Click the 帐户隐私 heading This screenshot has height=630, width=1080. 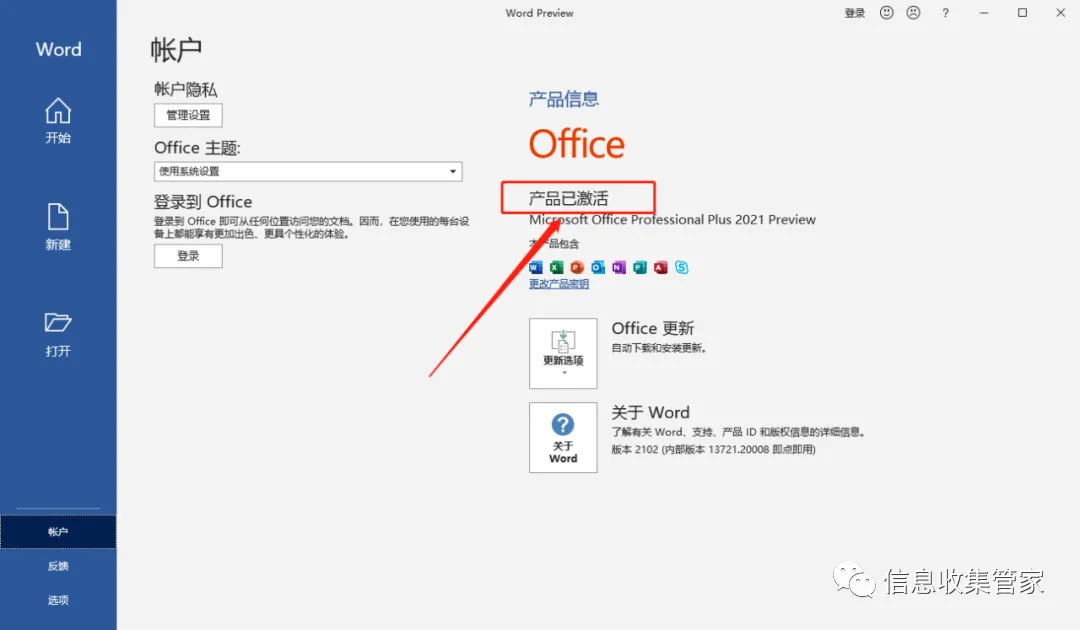[185, 90]
